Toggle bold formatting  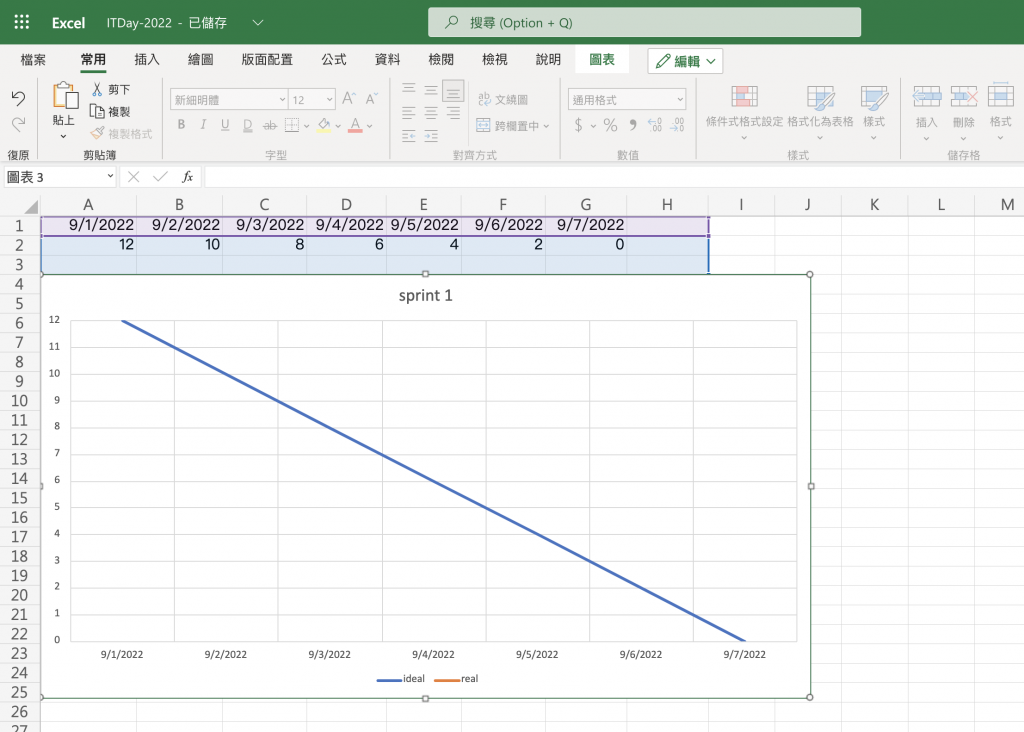[181, 124]
